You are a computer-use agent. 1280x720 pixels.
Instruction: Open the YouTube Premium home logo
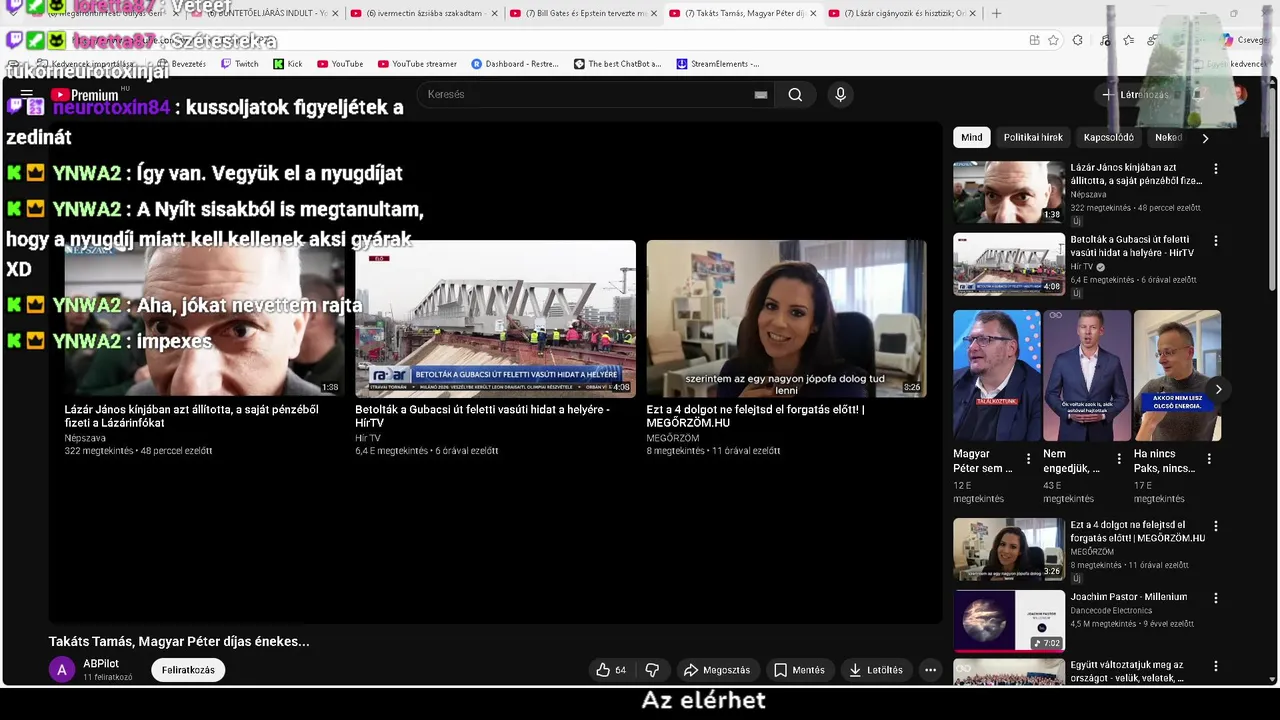[84, 95]
